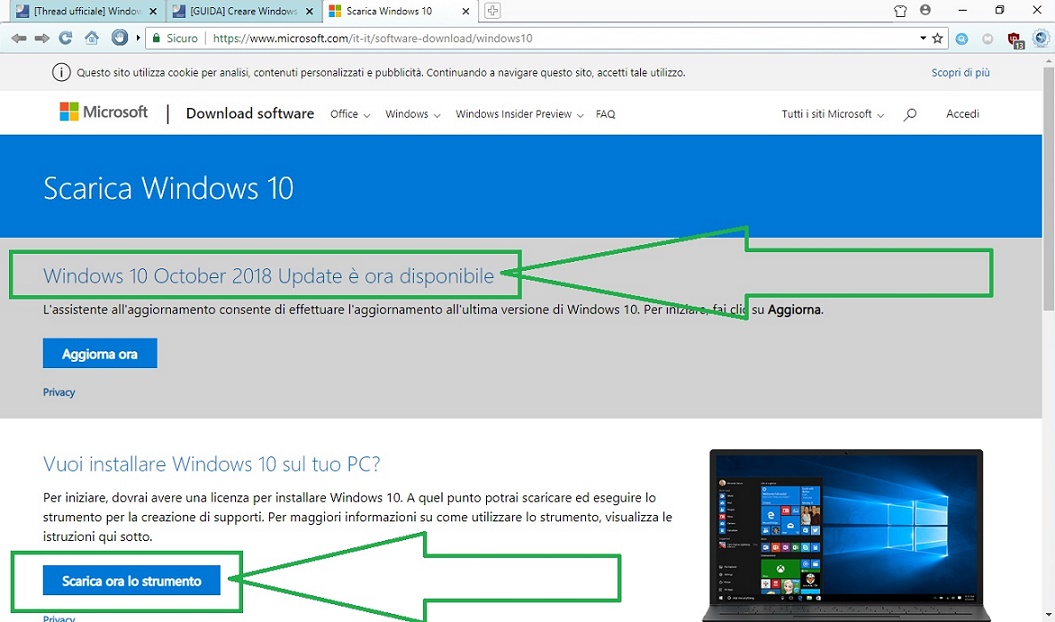Go back with the browser back arrow
This screenshot has width=1055, height=622.
click(19, 38)
